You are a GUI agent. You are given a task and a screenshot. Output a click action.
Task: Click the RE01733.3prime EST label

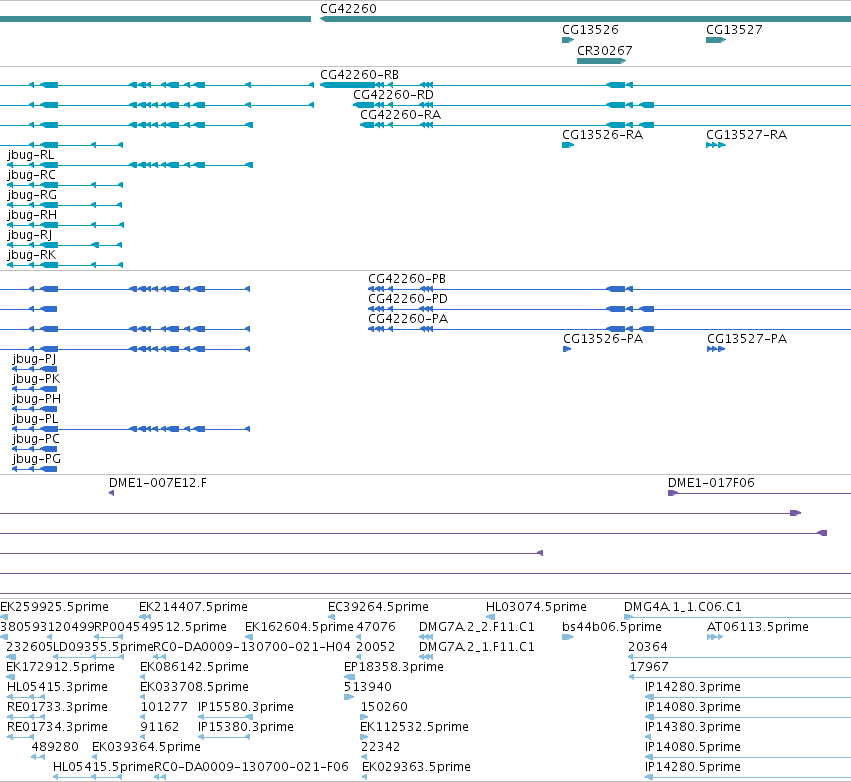point(57,707)
